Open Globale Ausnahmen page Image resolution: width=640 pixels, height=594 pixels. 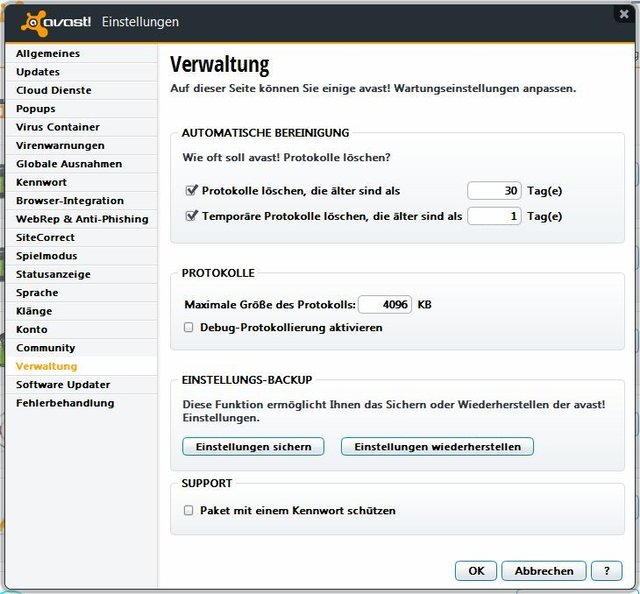coord(82,164)
